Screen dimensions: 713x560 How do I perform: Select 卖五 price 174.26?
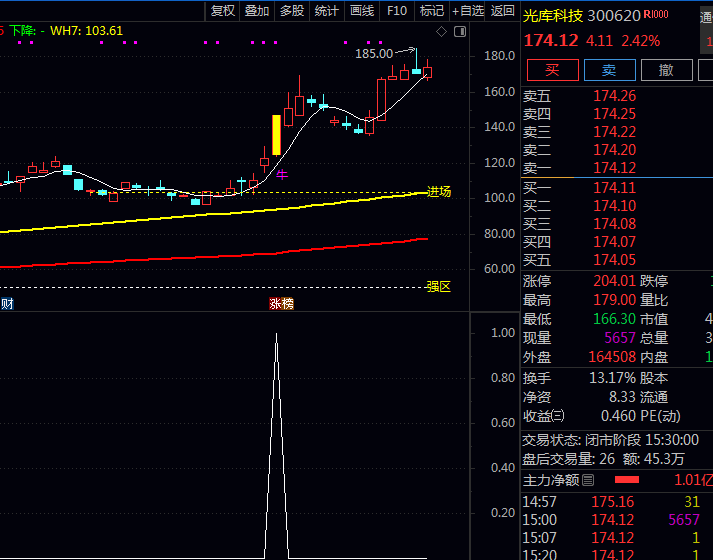click(614, 96)
